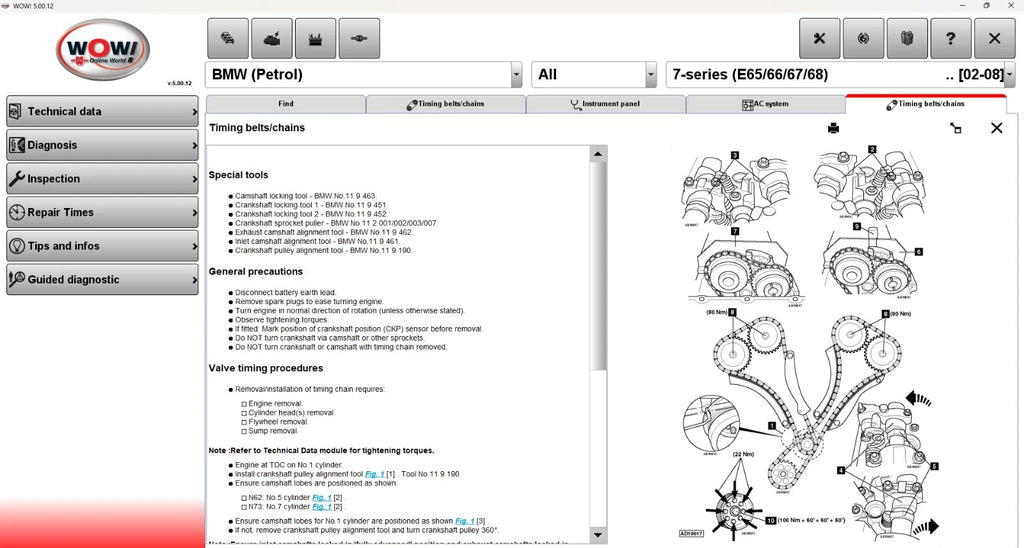Click version label v.5.00.12
This screenshot has width=1024, height=548.
pos(180,84)
